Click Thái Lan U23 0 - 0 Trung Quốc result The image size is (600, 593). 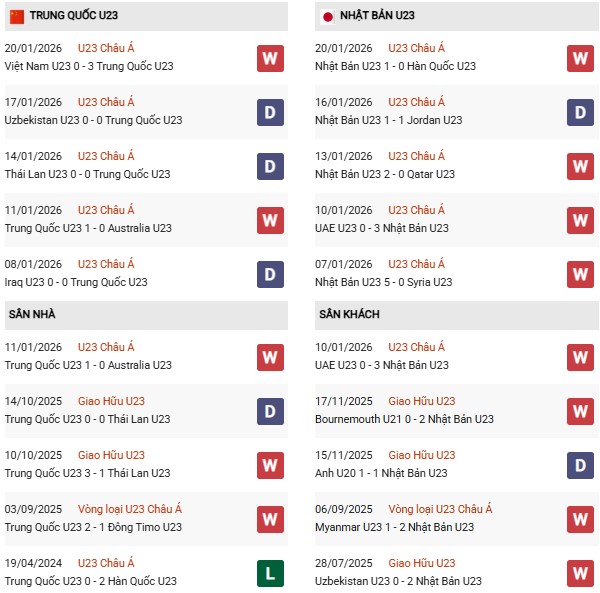coord(87,174)
